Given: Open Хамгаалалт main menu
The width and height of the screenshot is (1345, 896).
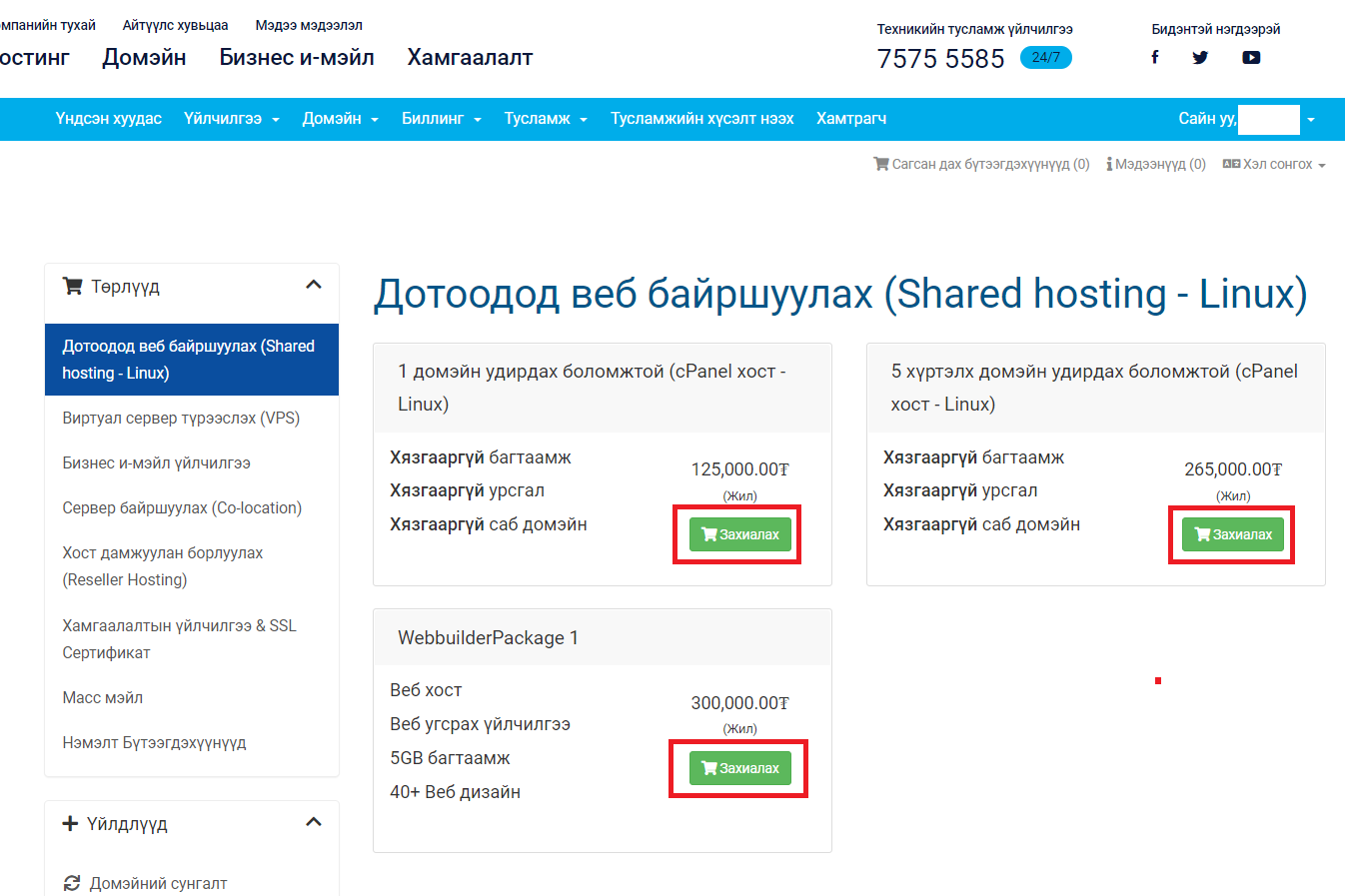Looking at the screenshot, I should tap(470, 57).
